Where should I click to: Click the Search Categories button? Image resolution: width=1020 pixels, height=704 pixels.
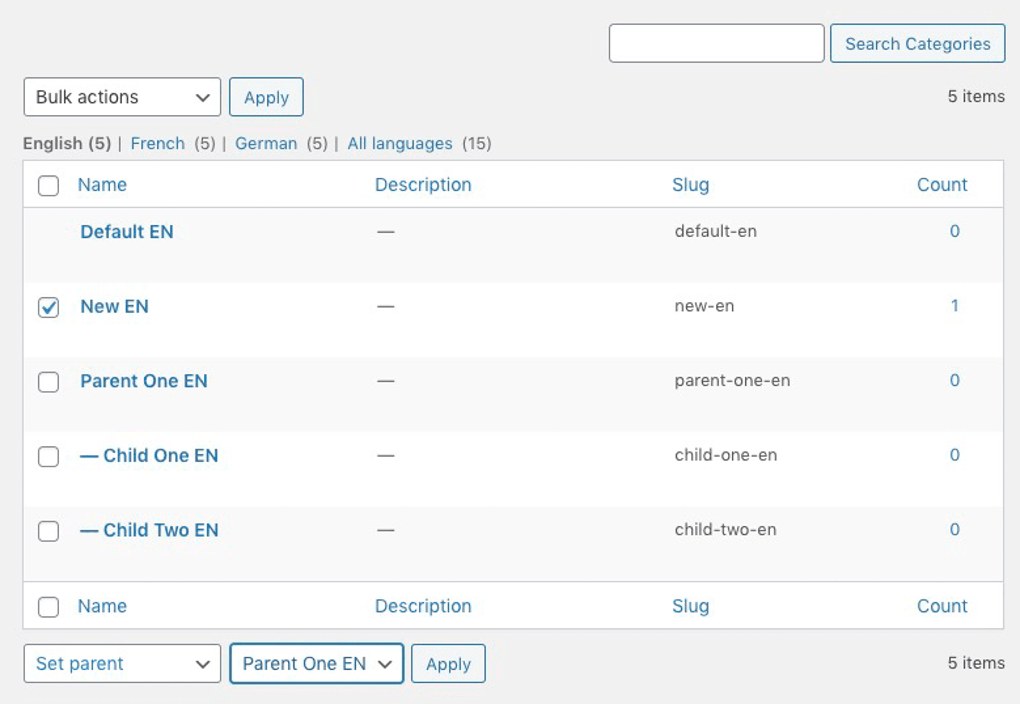pos(916,43)
